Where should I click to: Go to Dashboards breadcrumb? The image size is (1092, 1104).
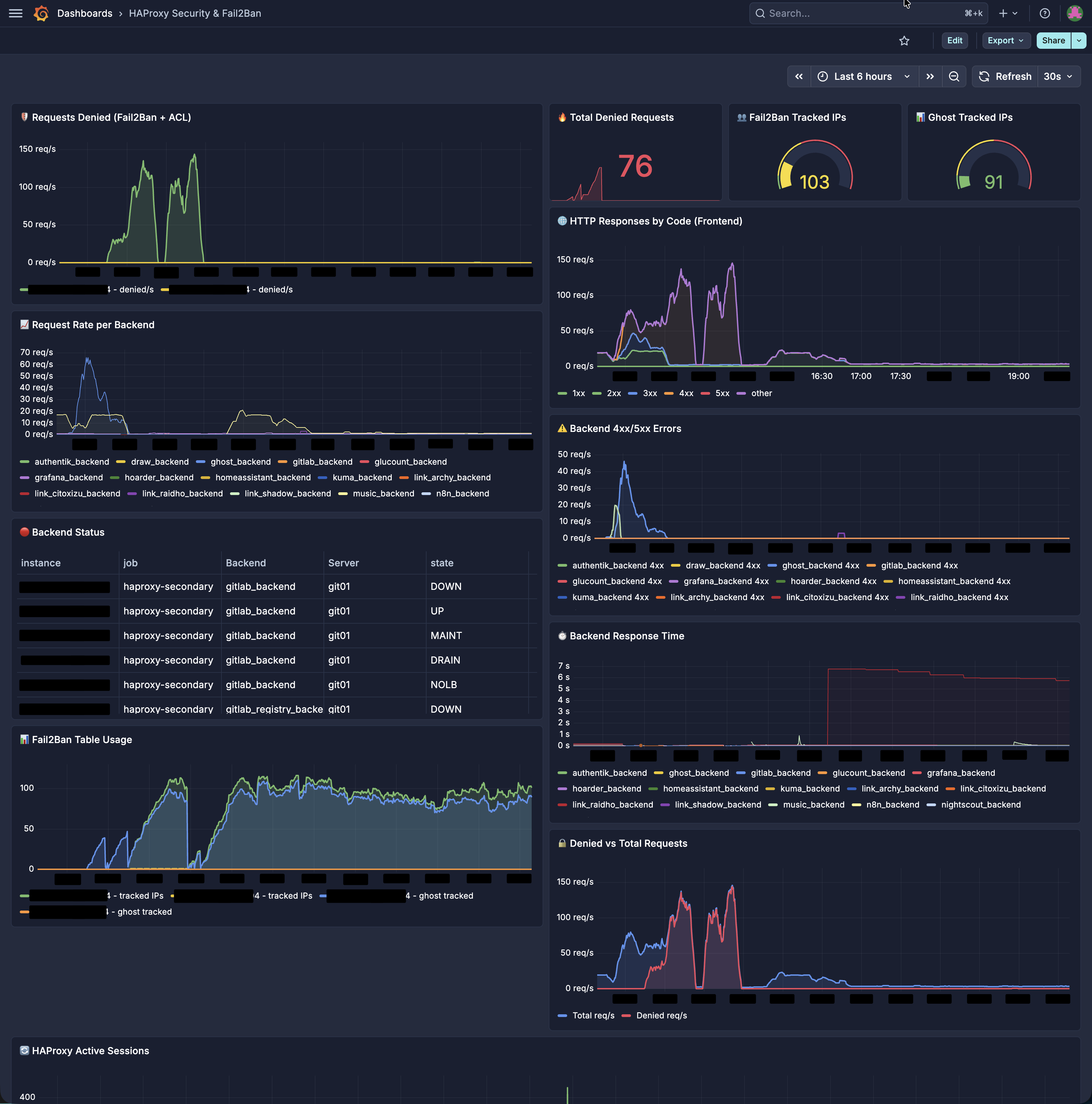click(x=85, y=13)
